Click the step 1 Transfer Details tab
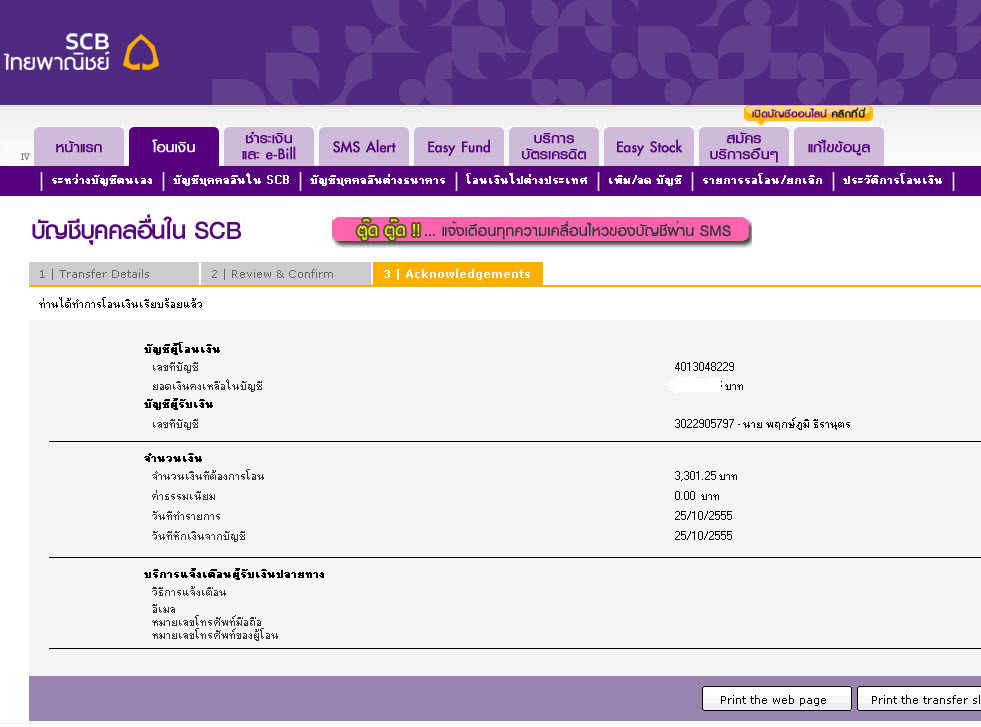 coord(114,274)
